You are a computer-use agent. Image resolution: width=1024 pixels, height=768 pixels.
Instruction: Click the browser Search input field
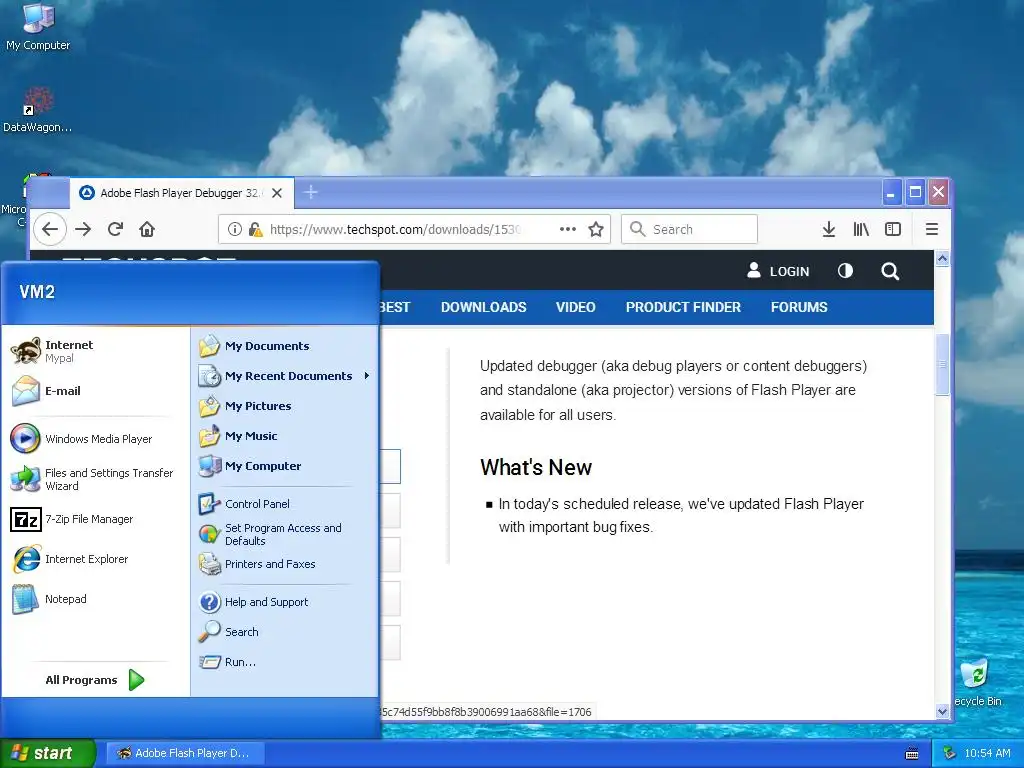[x=690, y=229]
